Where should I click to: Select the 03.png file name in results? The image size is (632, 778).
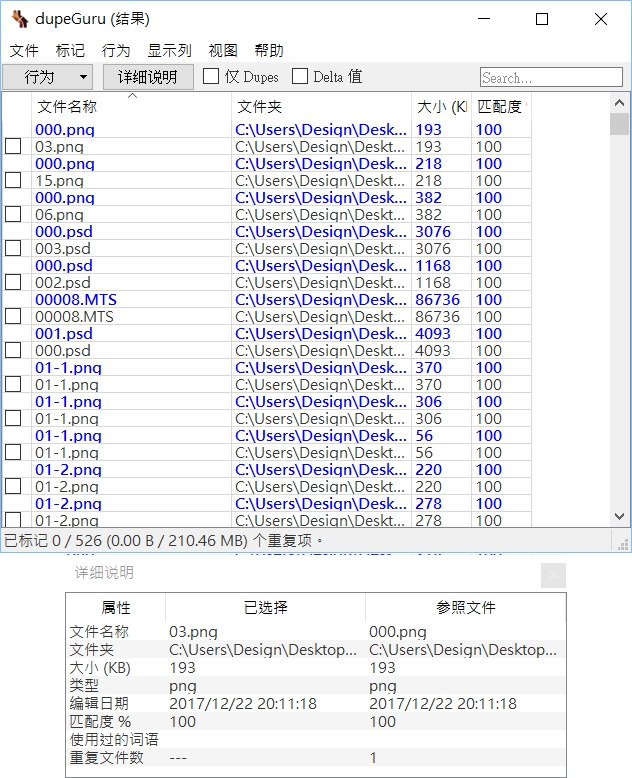pyautogui.click(x=59, y=147)
